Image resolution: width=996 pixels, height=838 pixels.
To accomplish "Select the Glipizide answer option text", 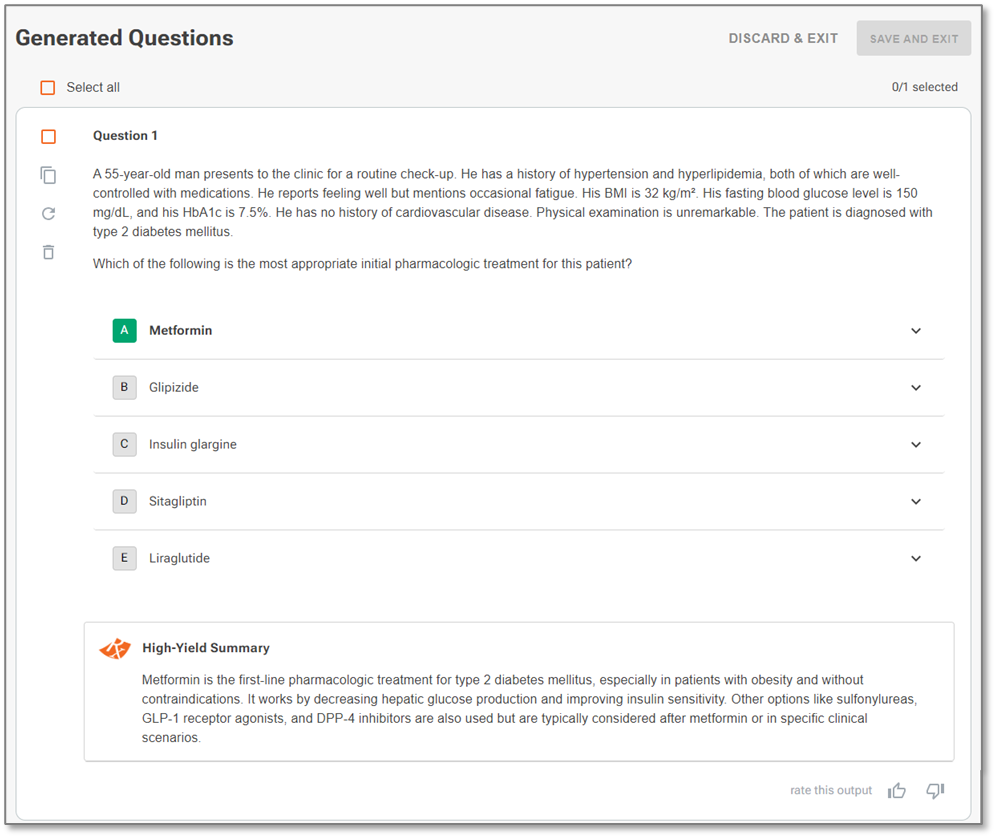I will [173, 388].
